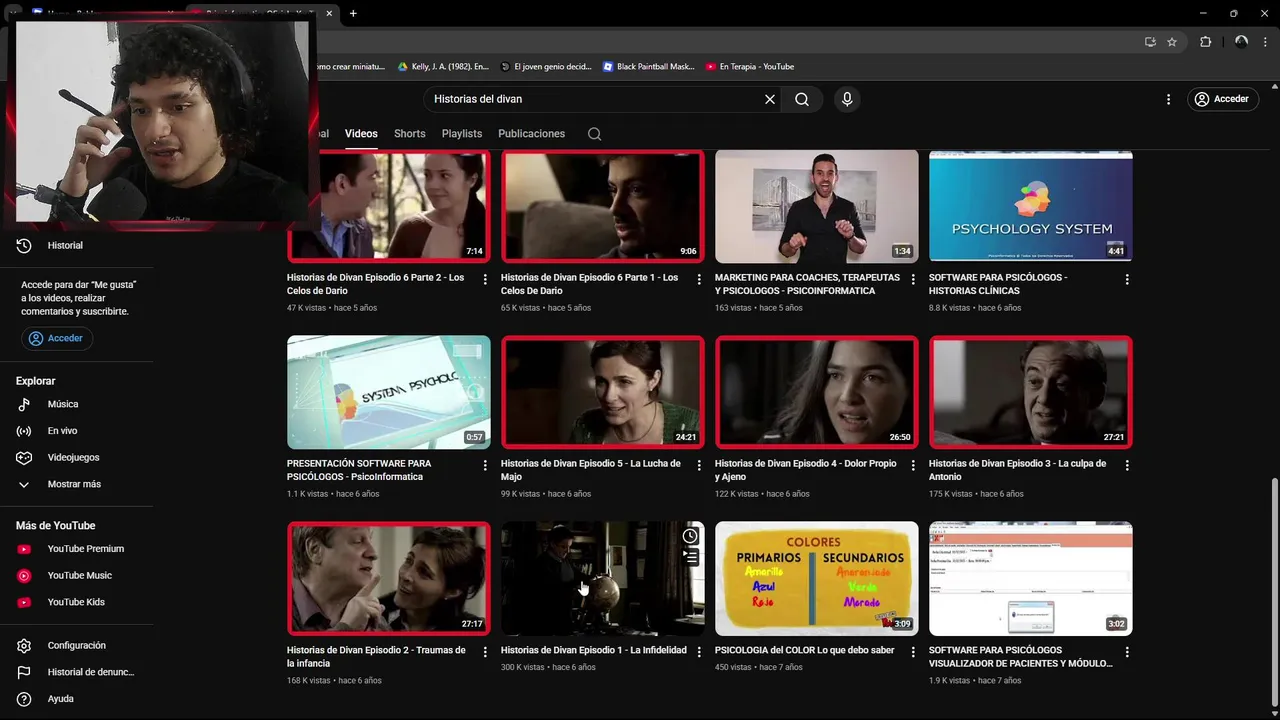Open Chrome extensions puzzle icon
1280x720 pixels.
click(1205, 42)
